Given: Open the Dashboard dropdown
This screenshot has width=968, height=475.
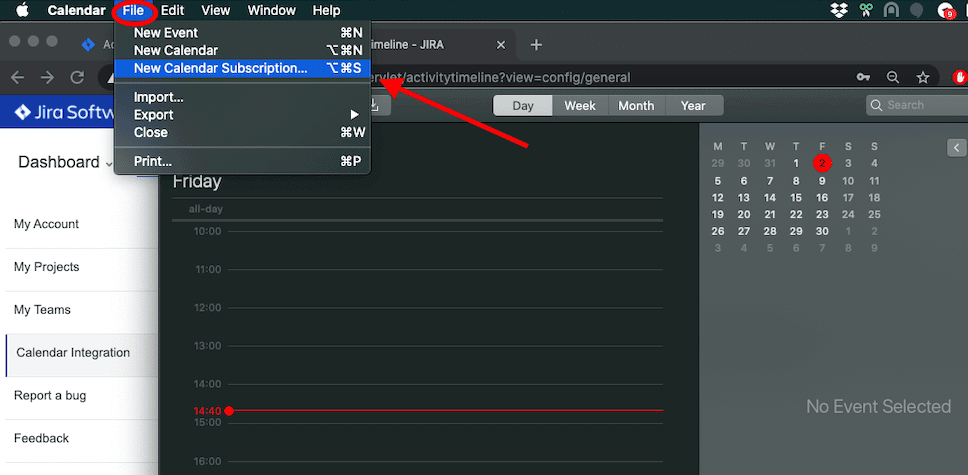Looking at the screenshot, I should pos(65,162).
